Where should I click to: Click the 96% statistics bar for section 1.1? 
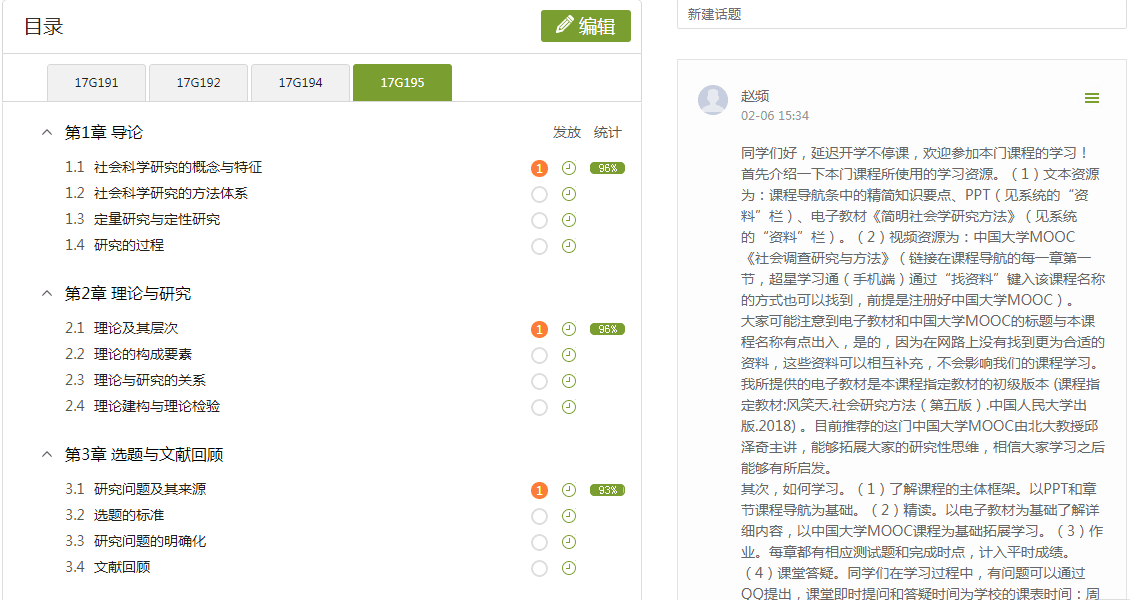pos(607,168)
